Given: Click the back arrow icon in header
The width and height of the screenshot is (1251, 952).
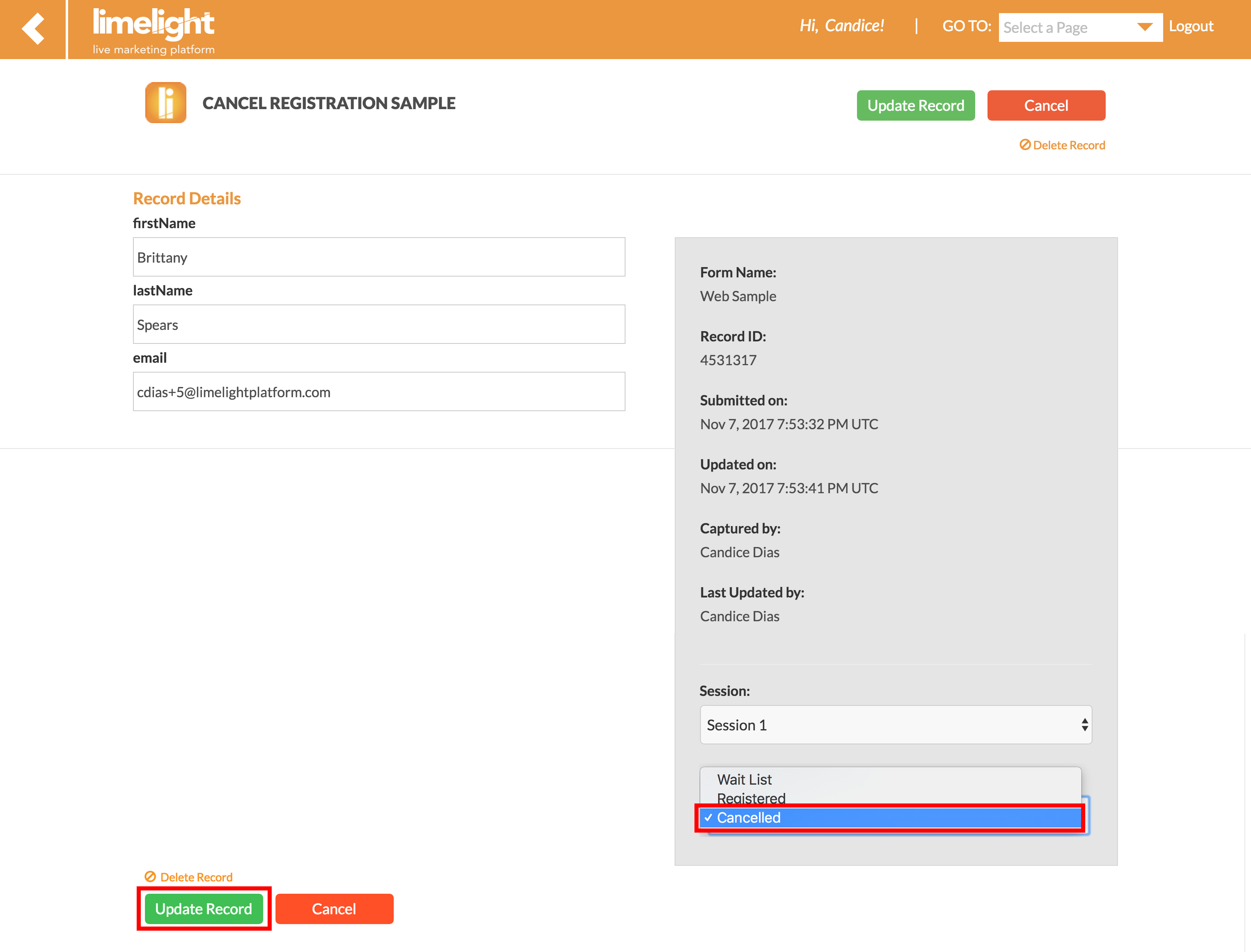Looking at the screenshot, I should (x=33, y=29).
